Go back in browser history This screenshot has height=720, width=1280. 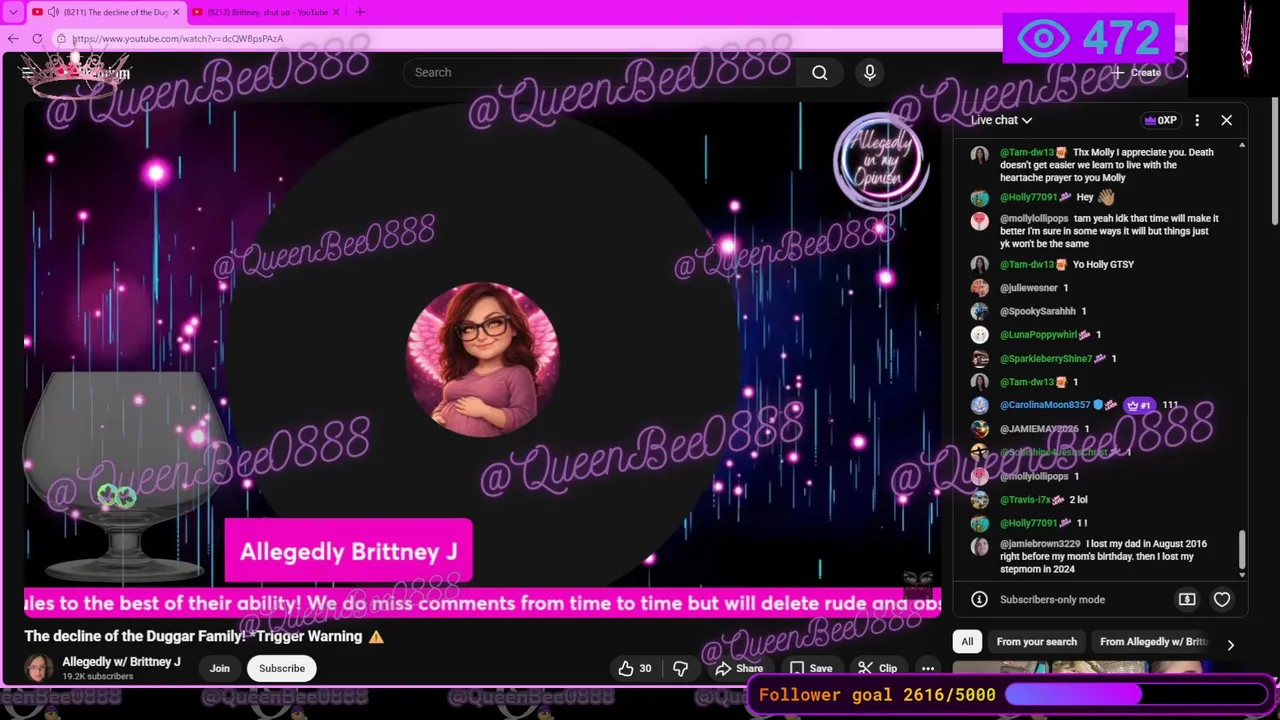(13, 38)
